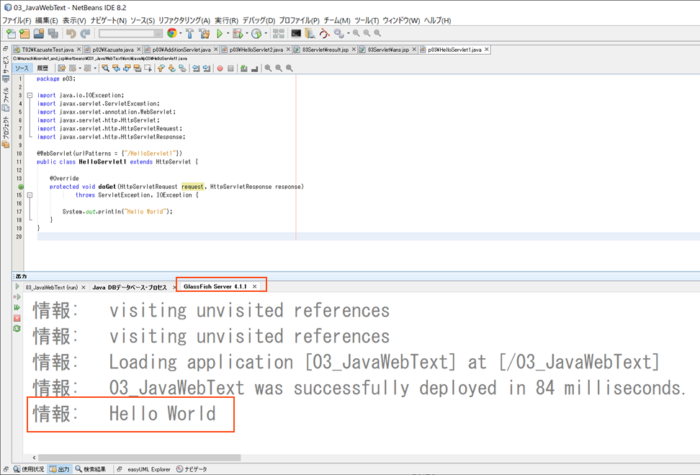
Task: Click the Save All toolbar icon
Action: [53, 33]
